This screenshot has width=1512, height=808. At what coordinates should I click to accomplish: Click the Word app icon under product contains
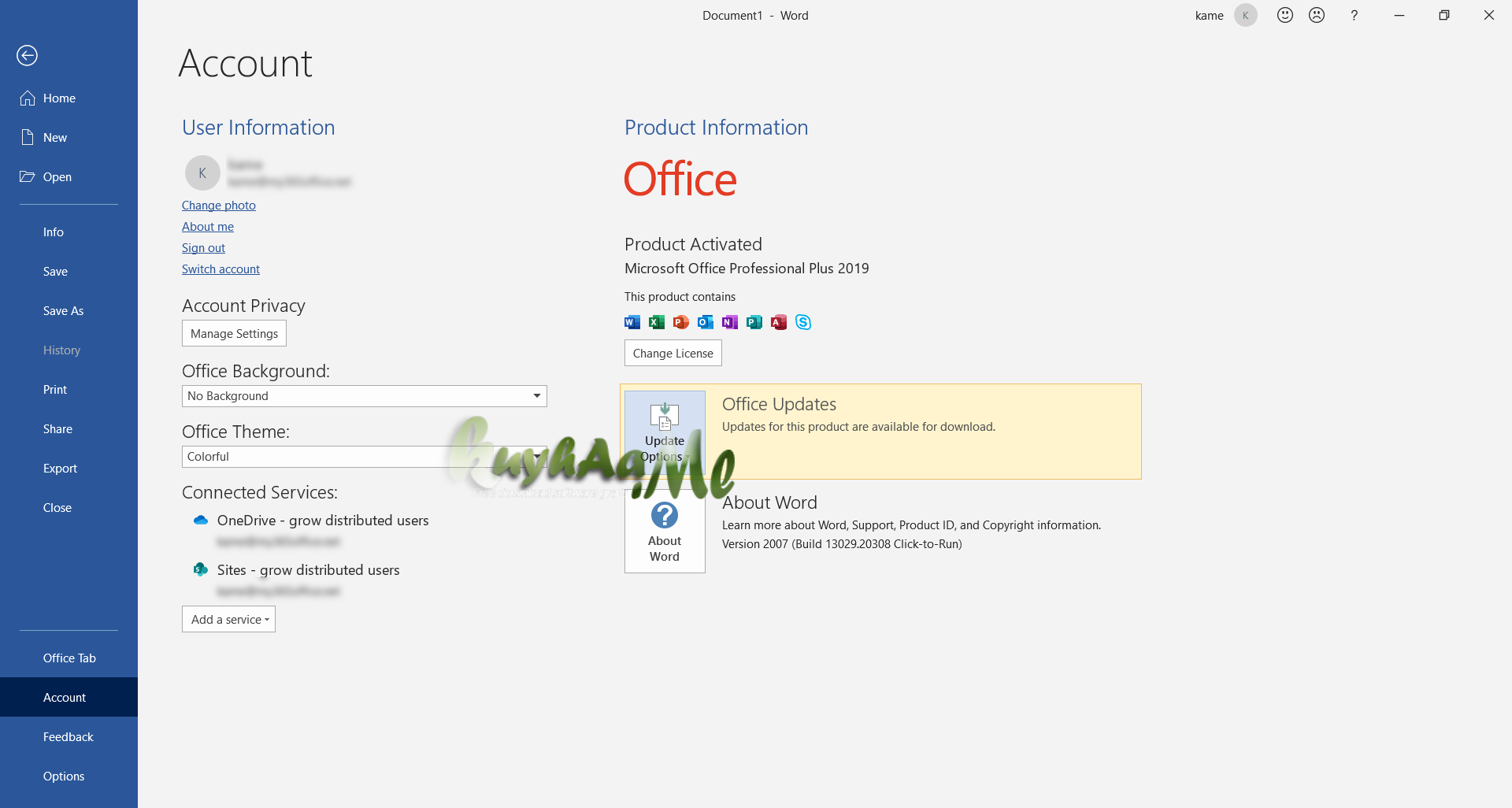click(632, 322)
